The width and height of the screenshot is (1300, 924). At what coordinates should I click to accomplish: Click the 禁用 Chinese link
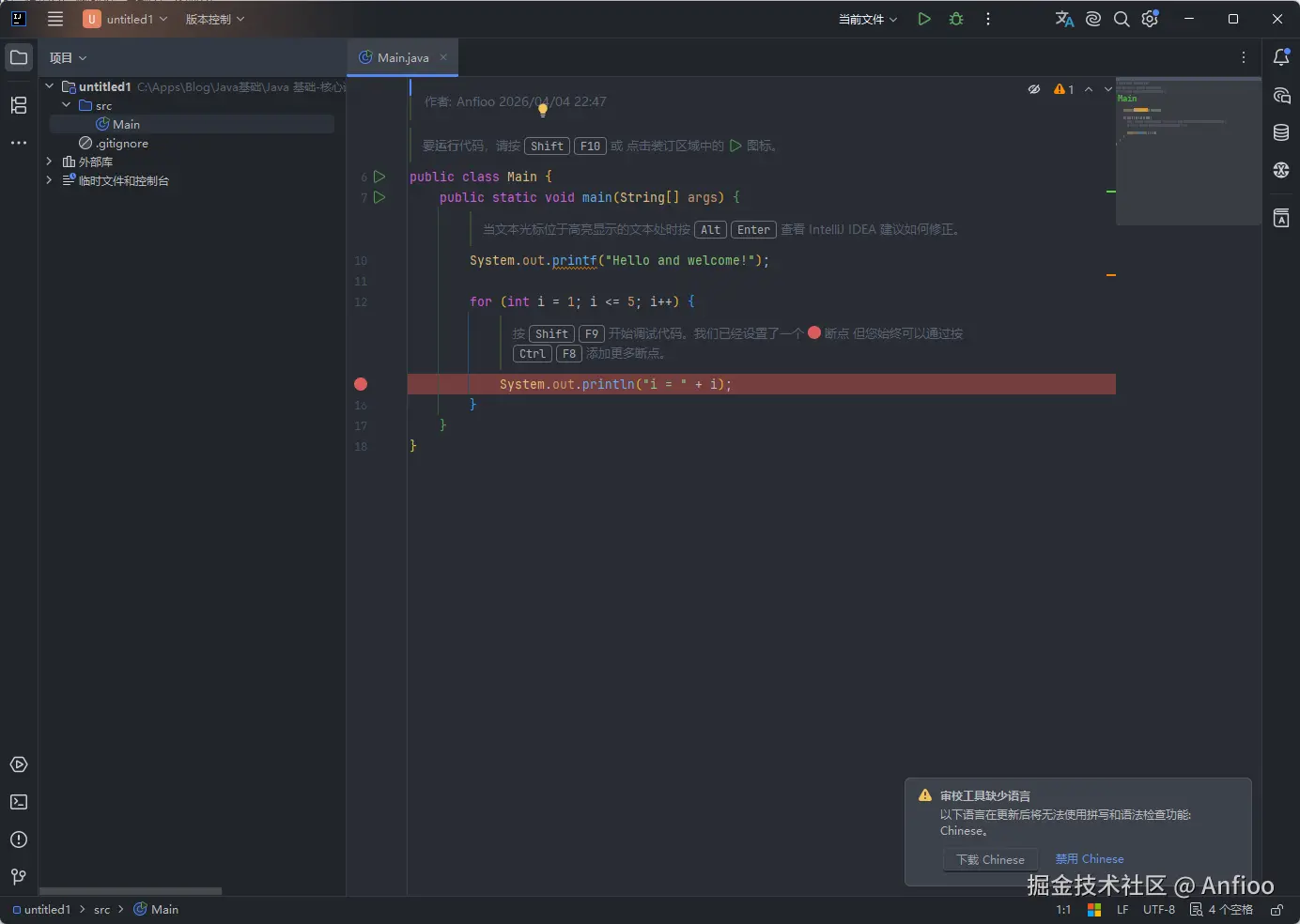[x=1089, y=859]
